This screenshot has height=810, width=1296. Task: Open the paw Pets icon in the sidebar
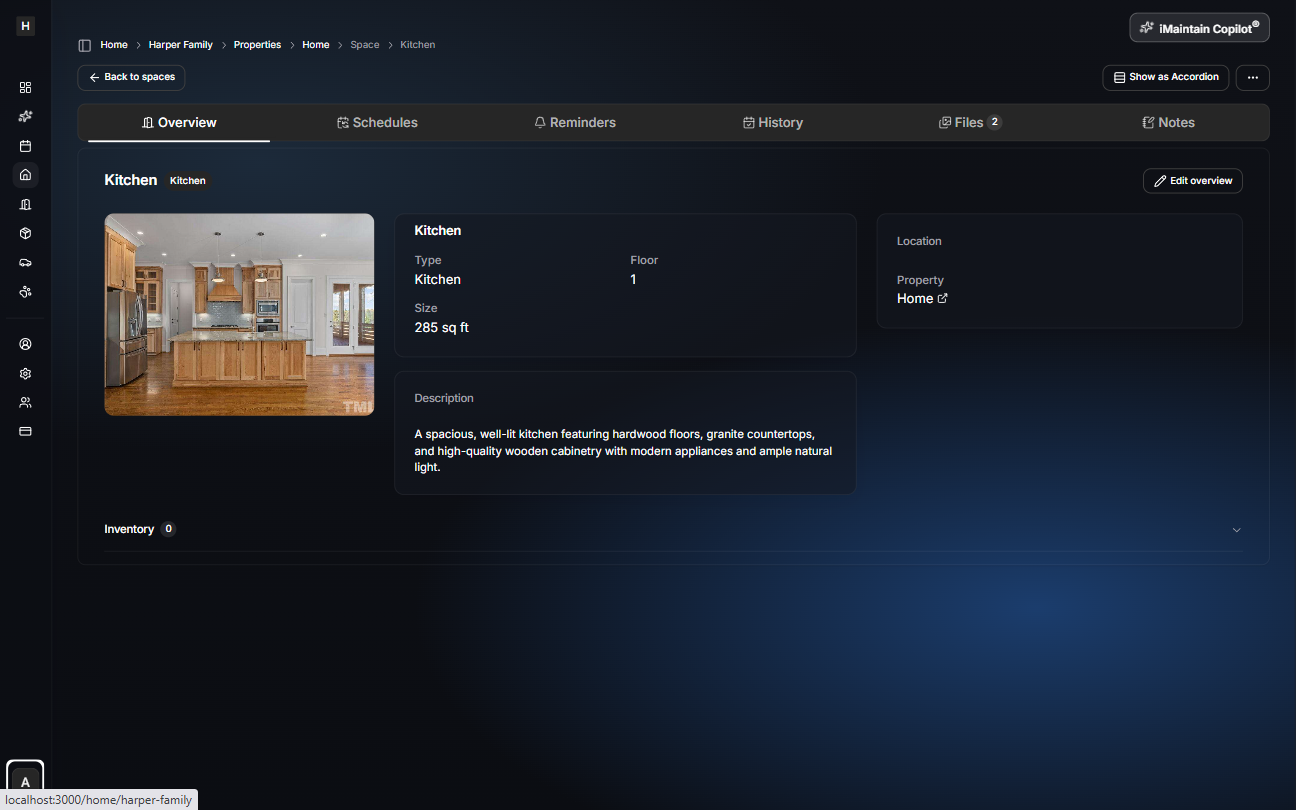[25, 291]
